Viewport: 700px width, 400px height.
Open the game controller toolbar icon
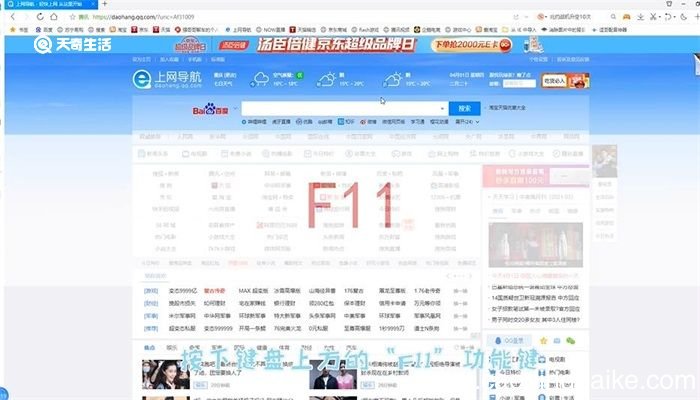[x=626, y=17]
